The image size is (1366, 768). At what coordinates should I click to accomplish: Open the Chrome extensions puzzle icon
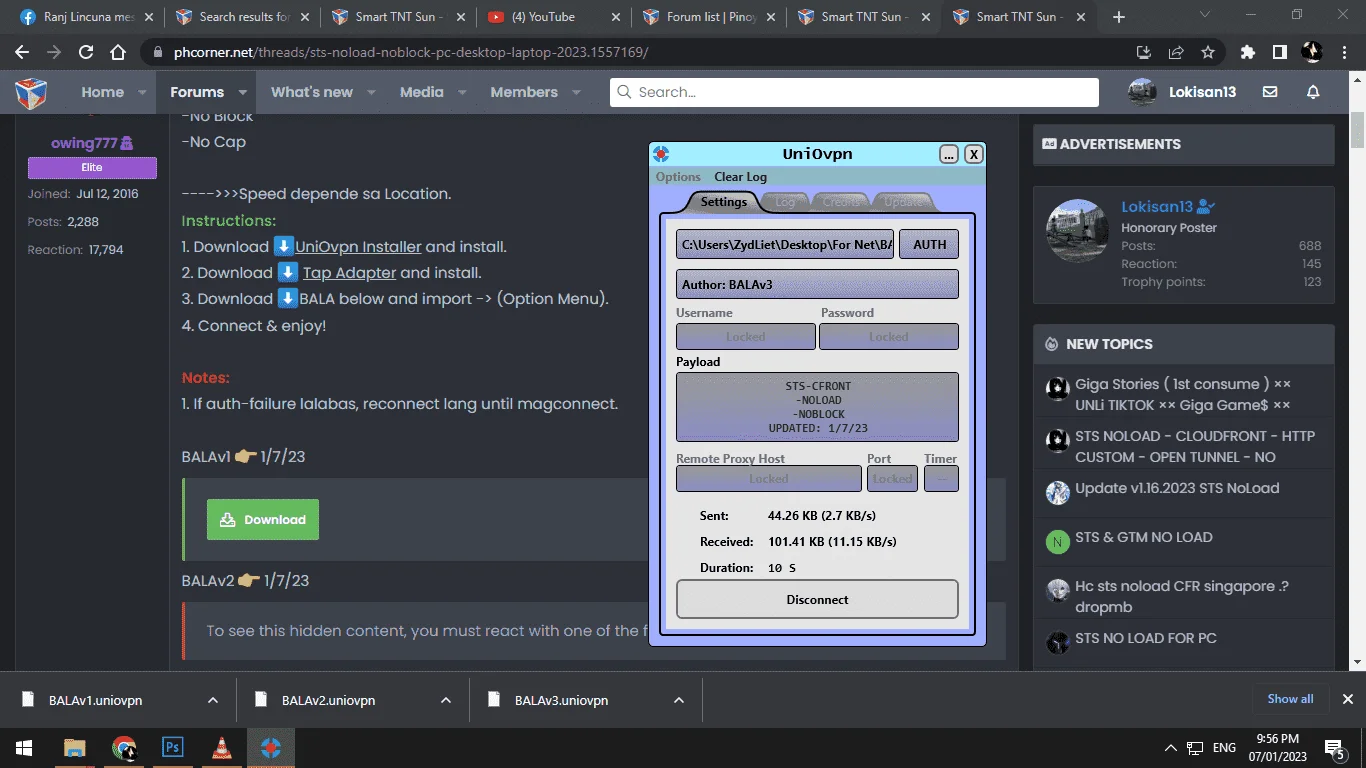click(1247, 52)
